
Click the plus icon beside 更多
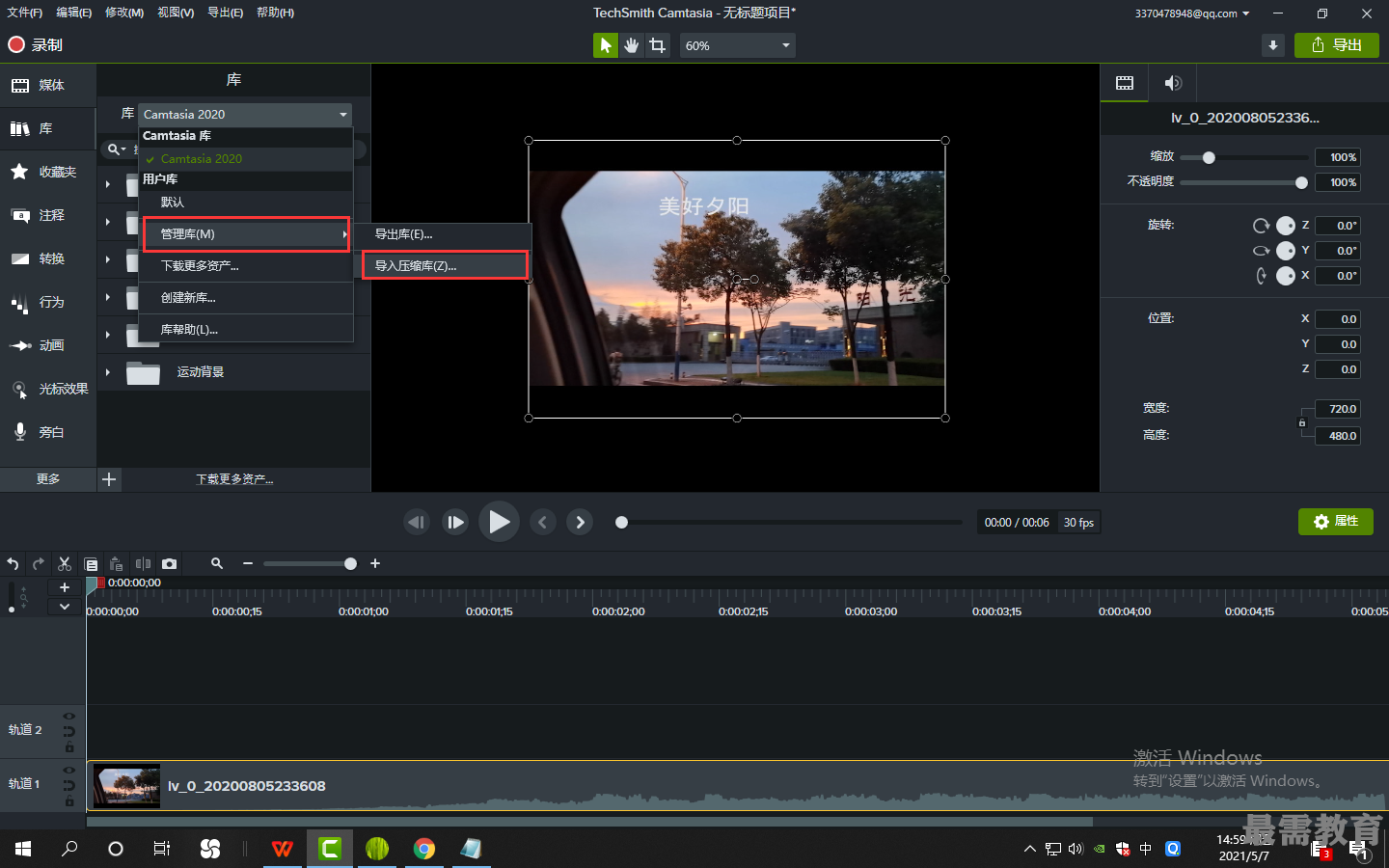(109, 479)
